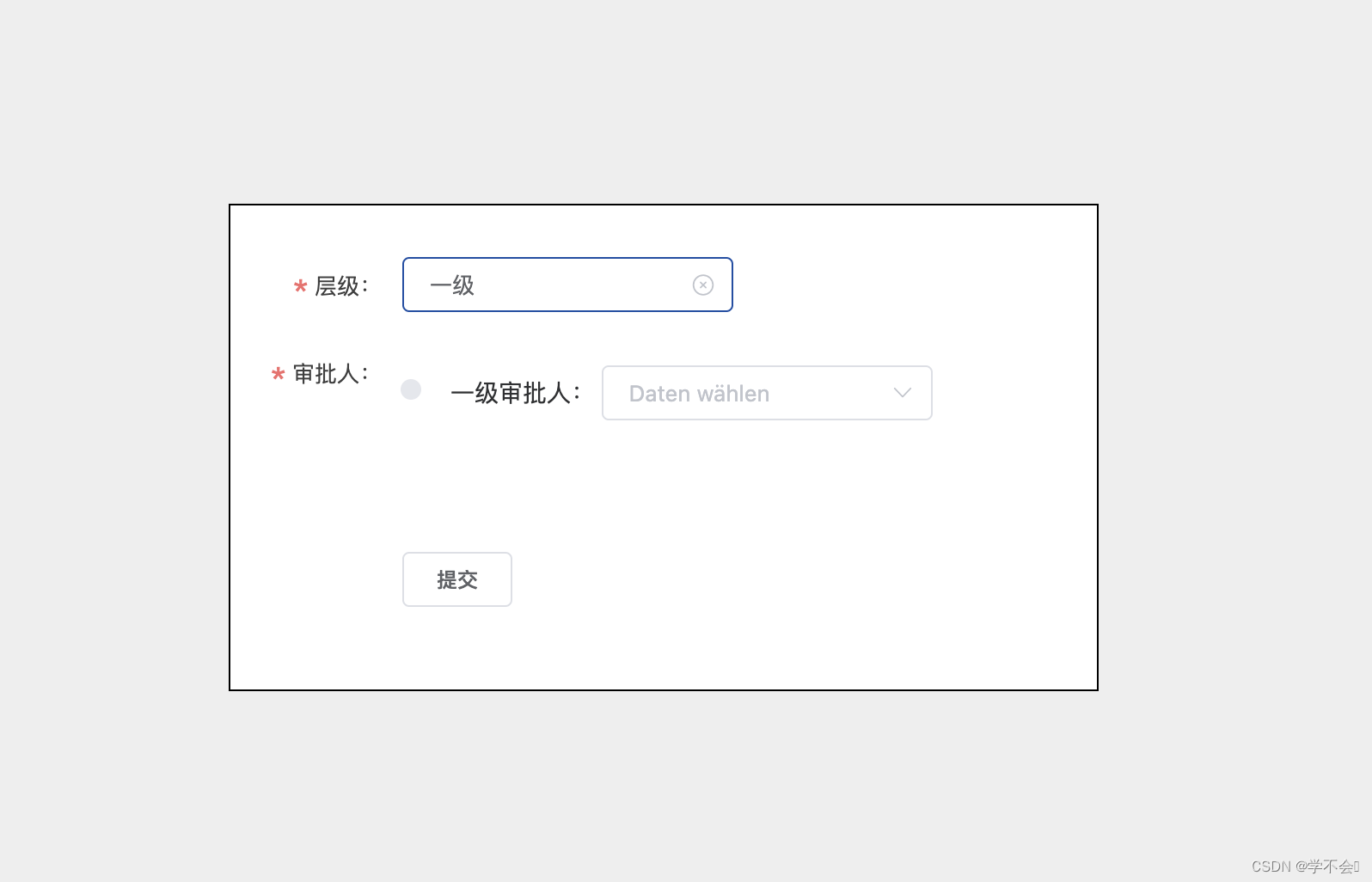1372x882 pixels.
Task: Click the 审批人 field label
Action: [x=331, y=374]
